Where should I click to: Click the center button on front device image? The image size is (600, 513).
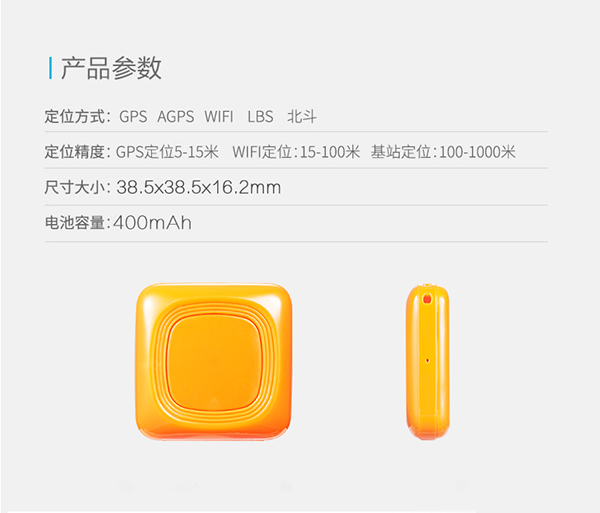214,363
